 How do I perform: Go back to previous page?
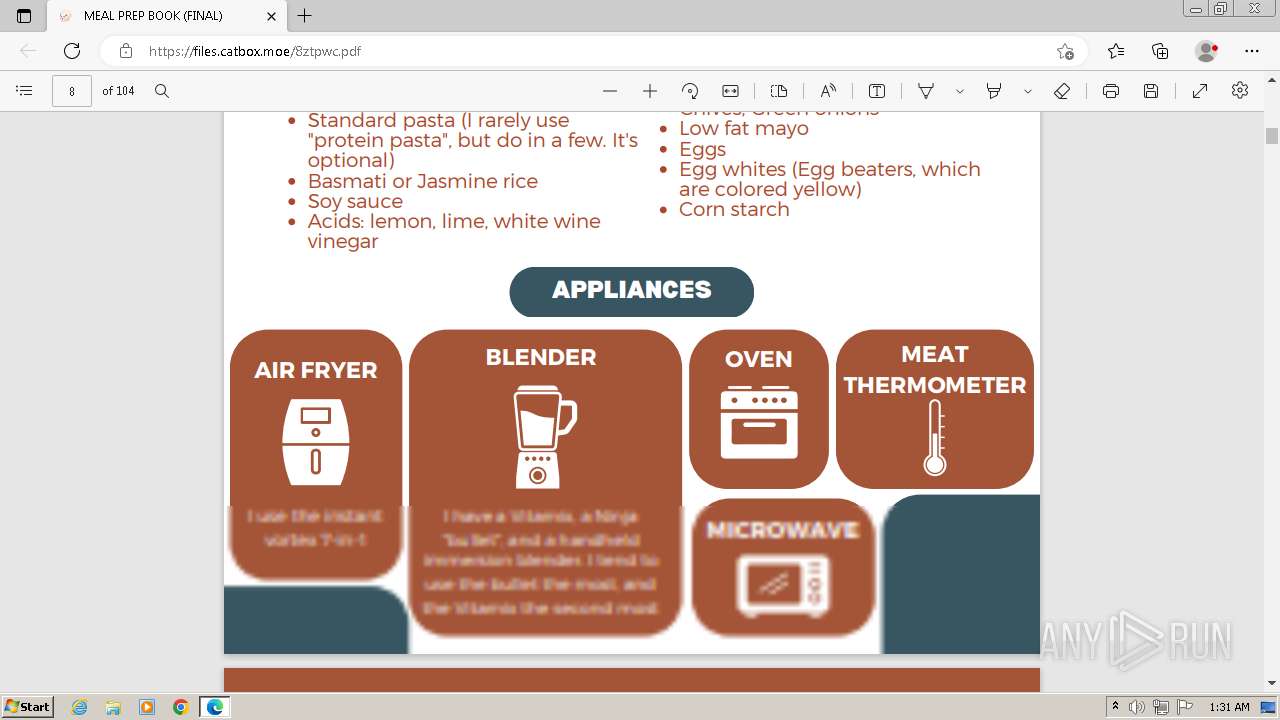[28, 51]
